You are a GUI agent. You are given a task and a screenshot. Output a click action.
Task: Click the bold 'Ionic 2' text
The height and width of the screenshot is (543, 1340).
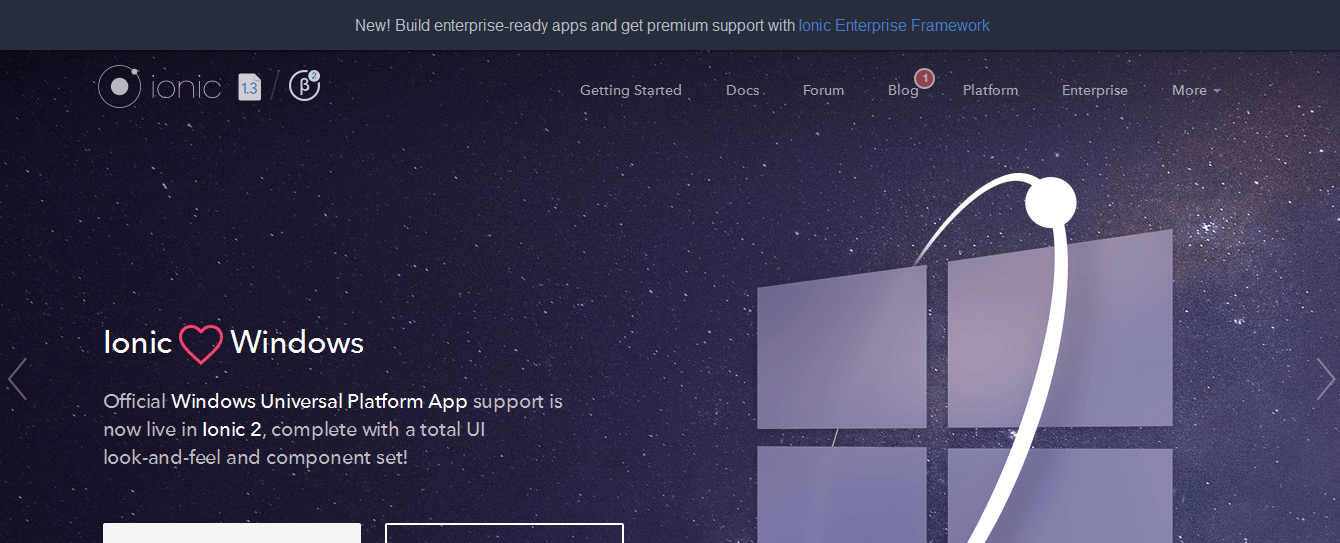[231, 430]
